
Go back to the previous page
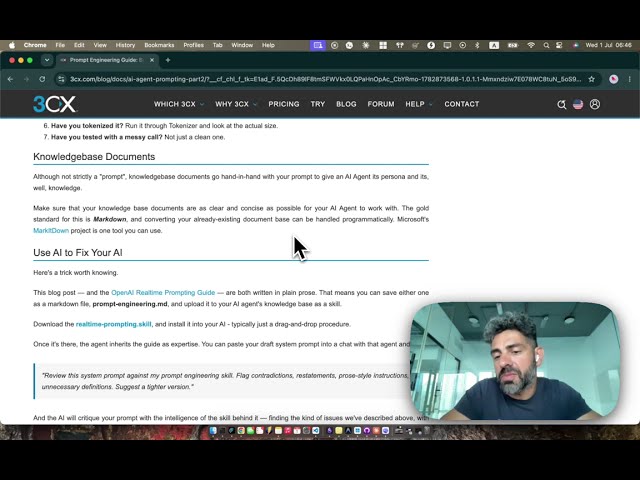(x=11, y=79)
